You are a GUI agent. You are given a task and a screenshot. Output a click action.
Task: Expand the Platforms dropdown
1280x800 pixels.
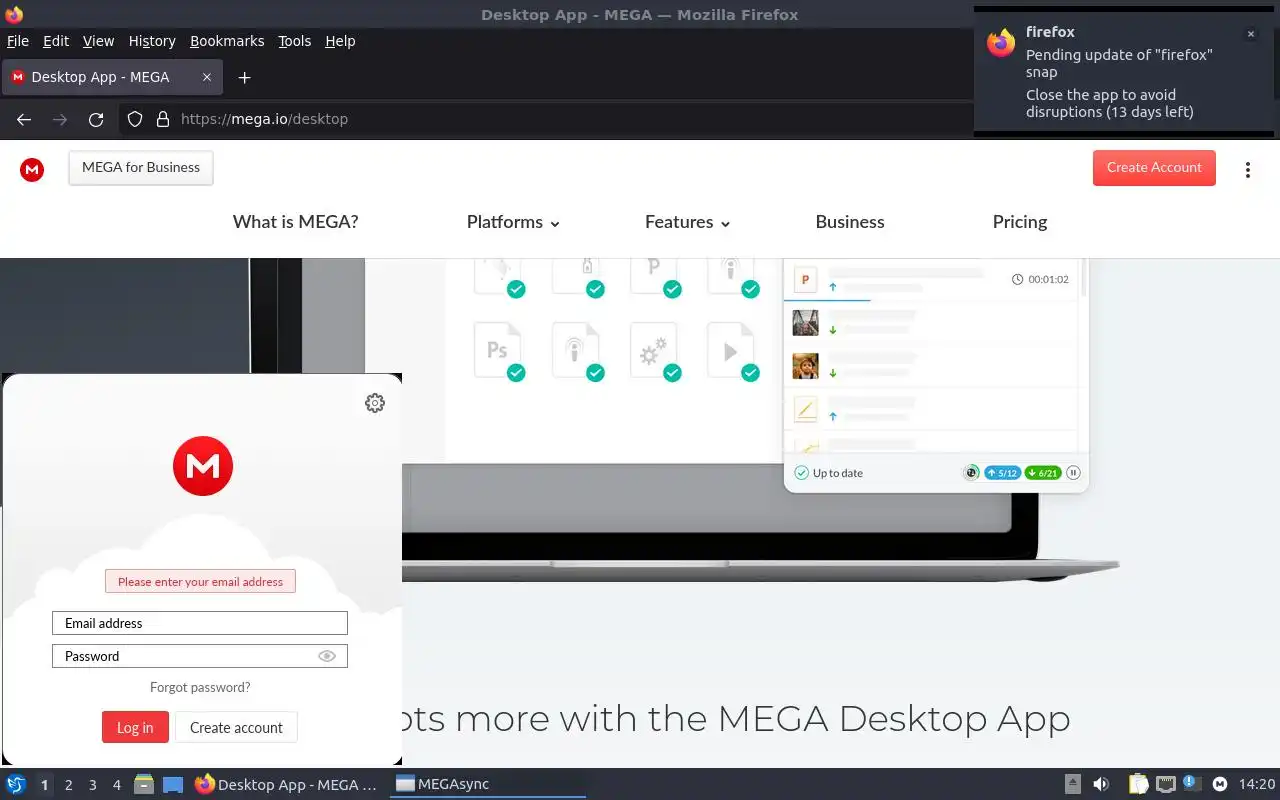click(513, 222)
